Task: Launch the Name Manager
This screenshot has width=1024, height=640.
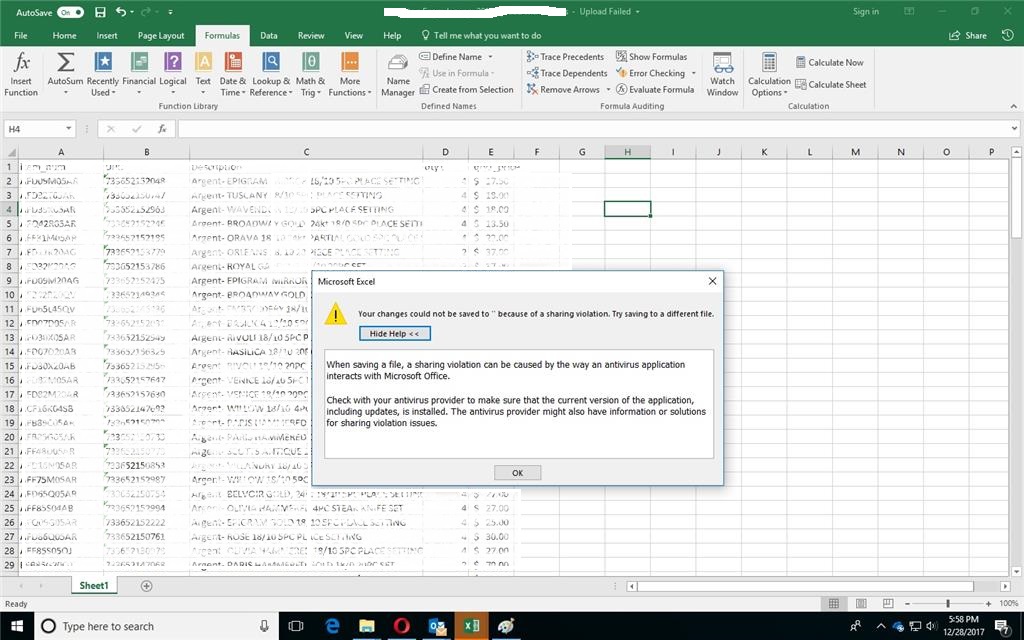Action: [398, 74]
